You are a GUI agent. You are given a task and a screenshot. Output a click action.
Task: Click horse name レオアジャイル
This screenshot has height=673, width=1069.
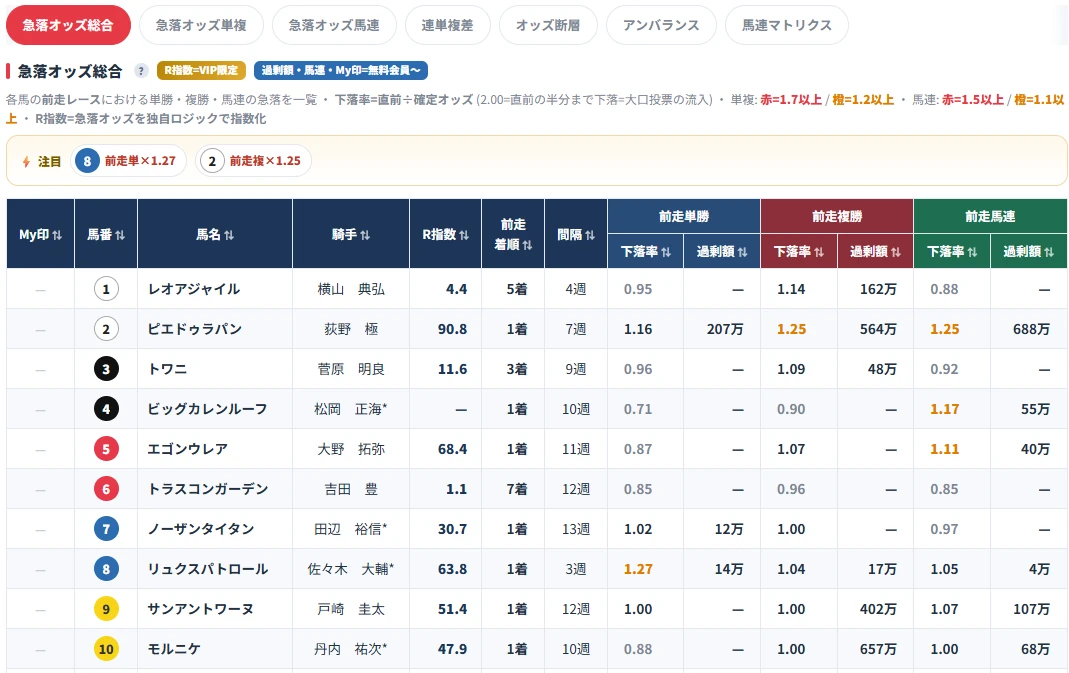point(194,289)
